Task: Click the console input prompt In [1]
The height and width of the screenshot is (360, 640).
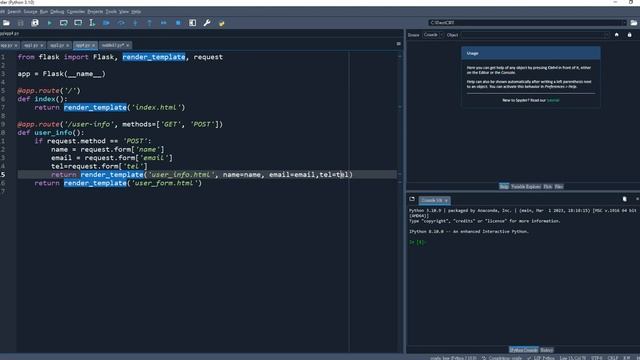Action: click(417, 242)
